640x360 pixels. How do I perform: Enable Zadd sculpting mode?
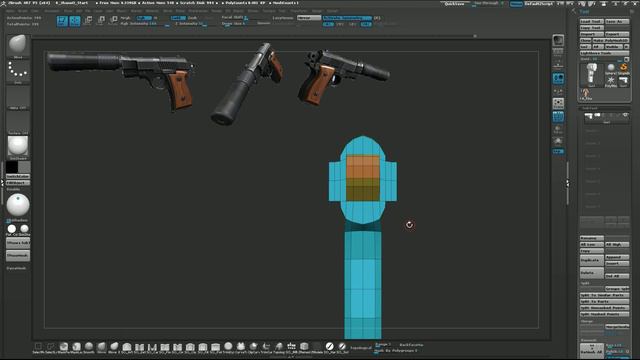coord(178,18)
